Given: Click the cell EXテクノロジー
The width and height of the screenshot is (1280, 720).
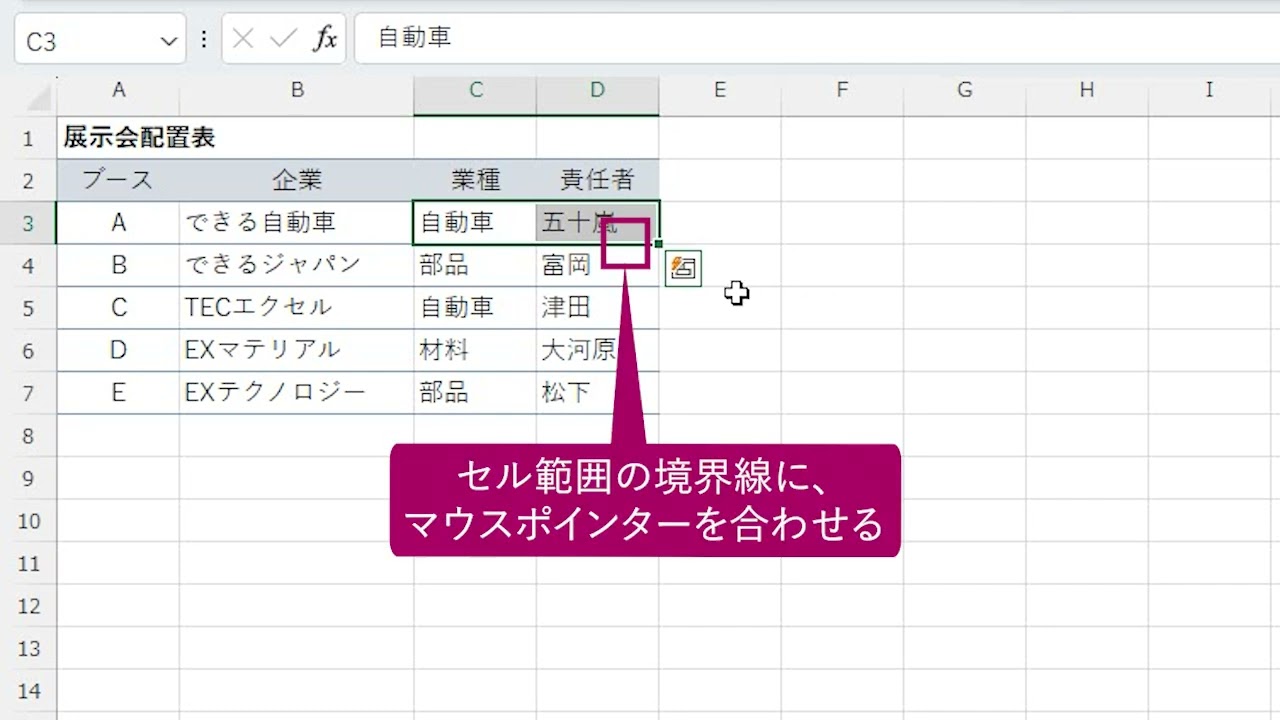Looking at the screenshot, I should (x=297, y=393).
